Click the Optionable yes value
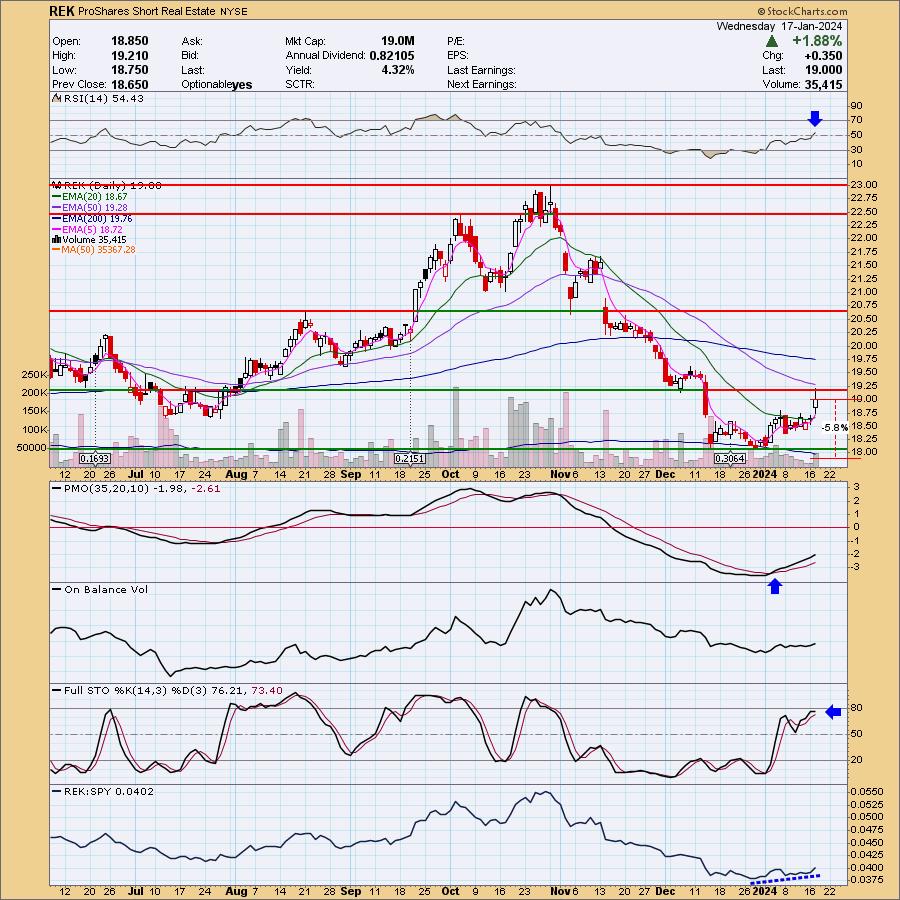The image size is (900, 900). (x=242, y=84)
